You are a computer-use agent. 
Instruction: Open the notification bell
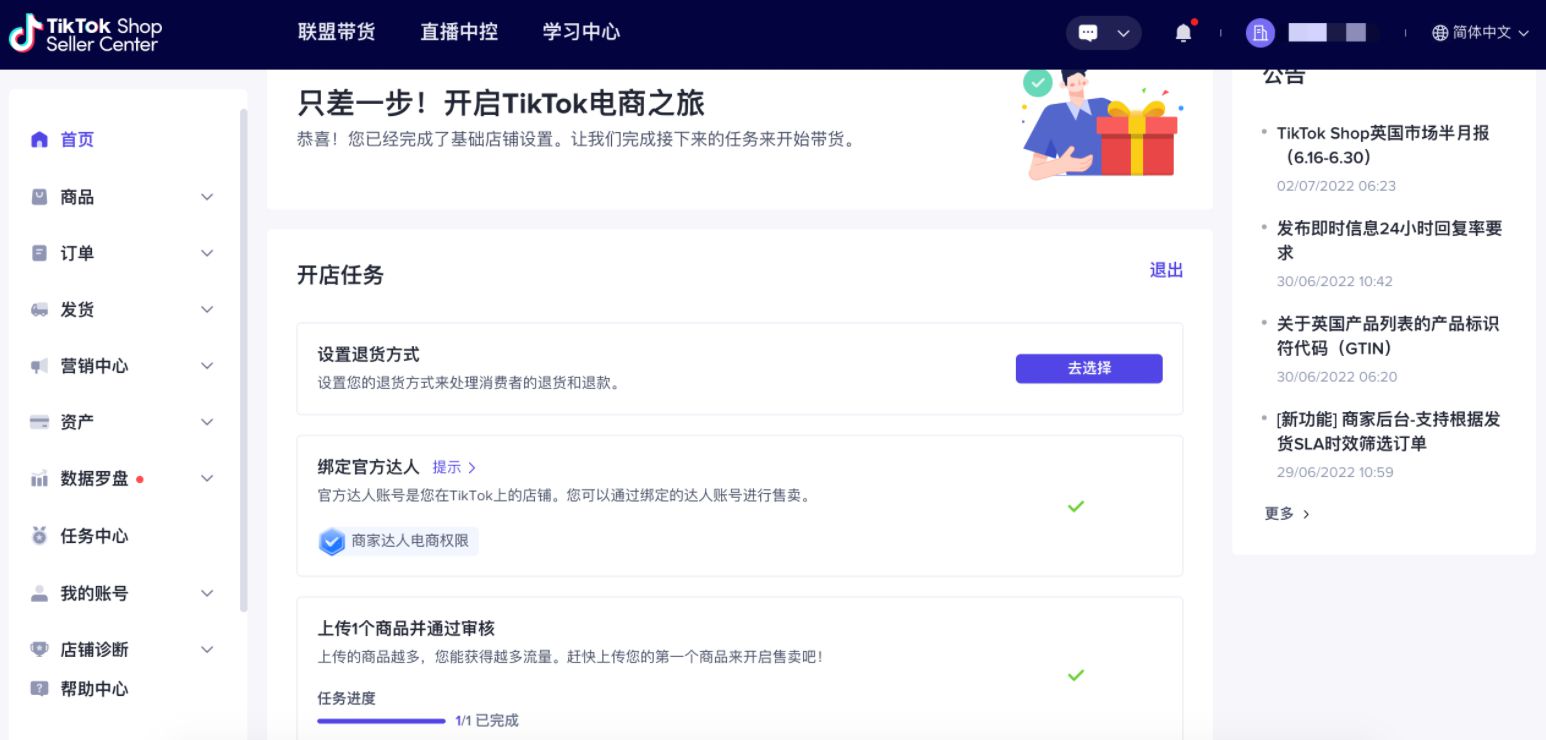1183,33
